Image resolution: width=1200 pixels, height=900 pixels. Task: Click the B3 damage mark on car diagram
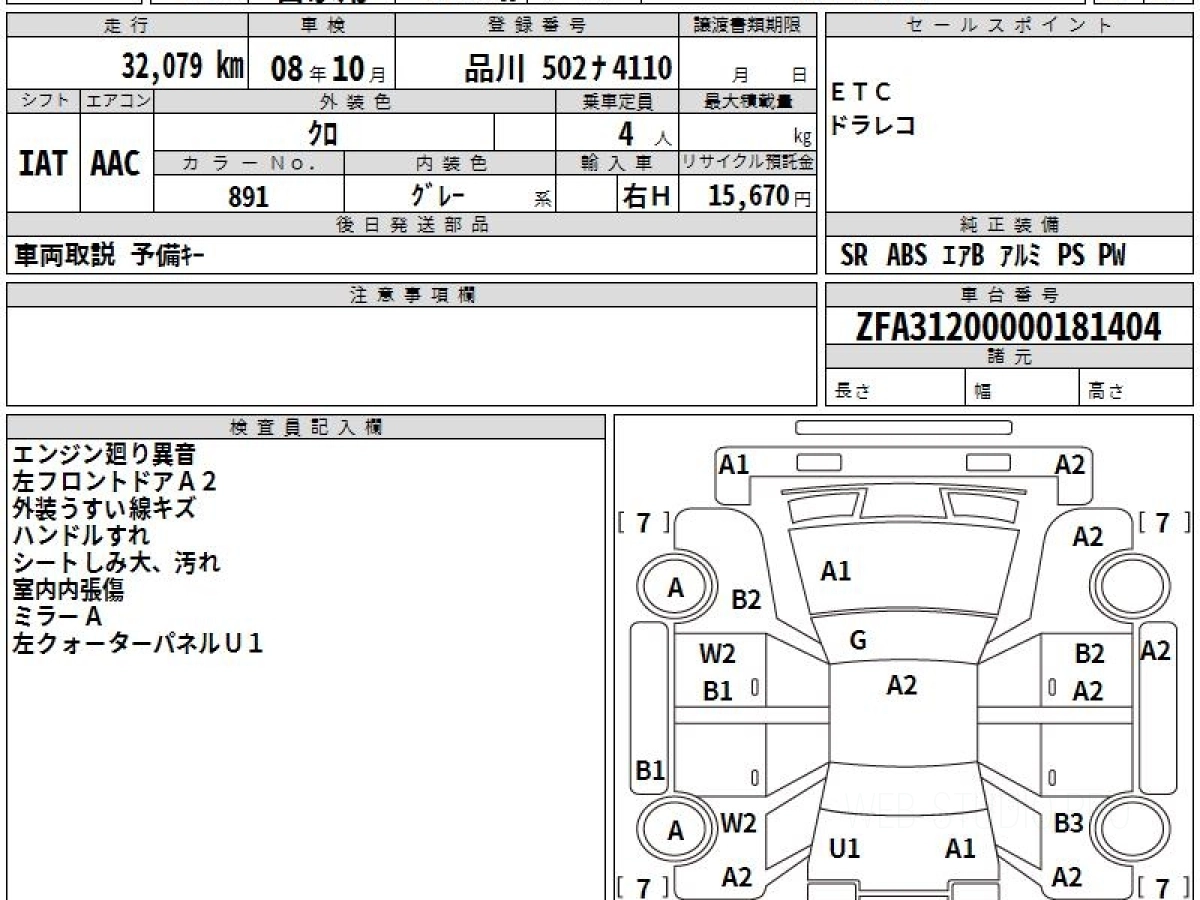(1068, 825)
